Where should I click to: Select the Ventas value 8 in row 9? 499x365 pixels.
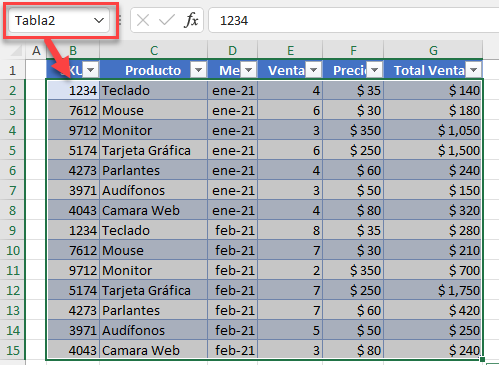[x=290, y=230]
